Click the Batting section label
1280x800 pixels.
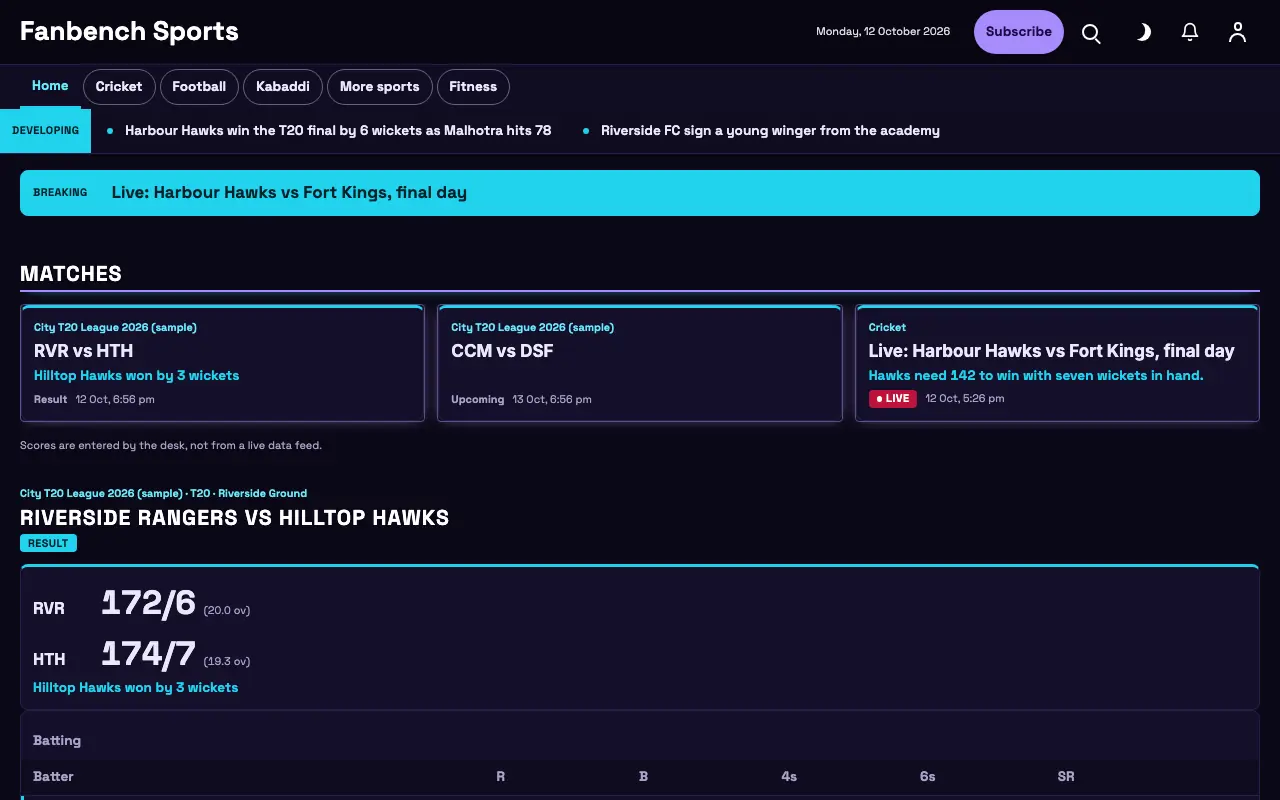pyautogui.click(x=57, y=741)
